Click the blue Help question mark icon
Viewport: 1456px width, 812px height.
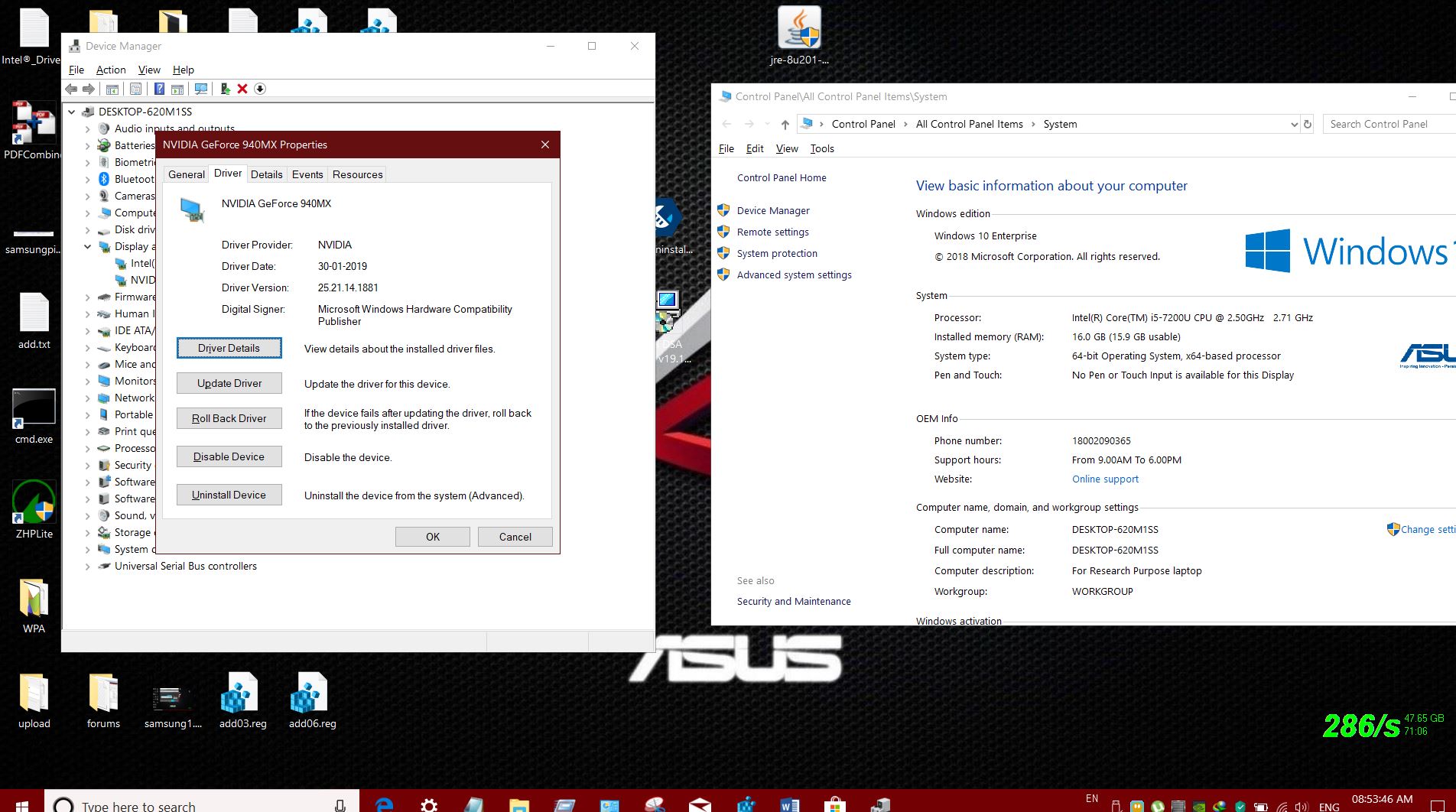(x=159, y=89)
